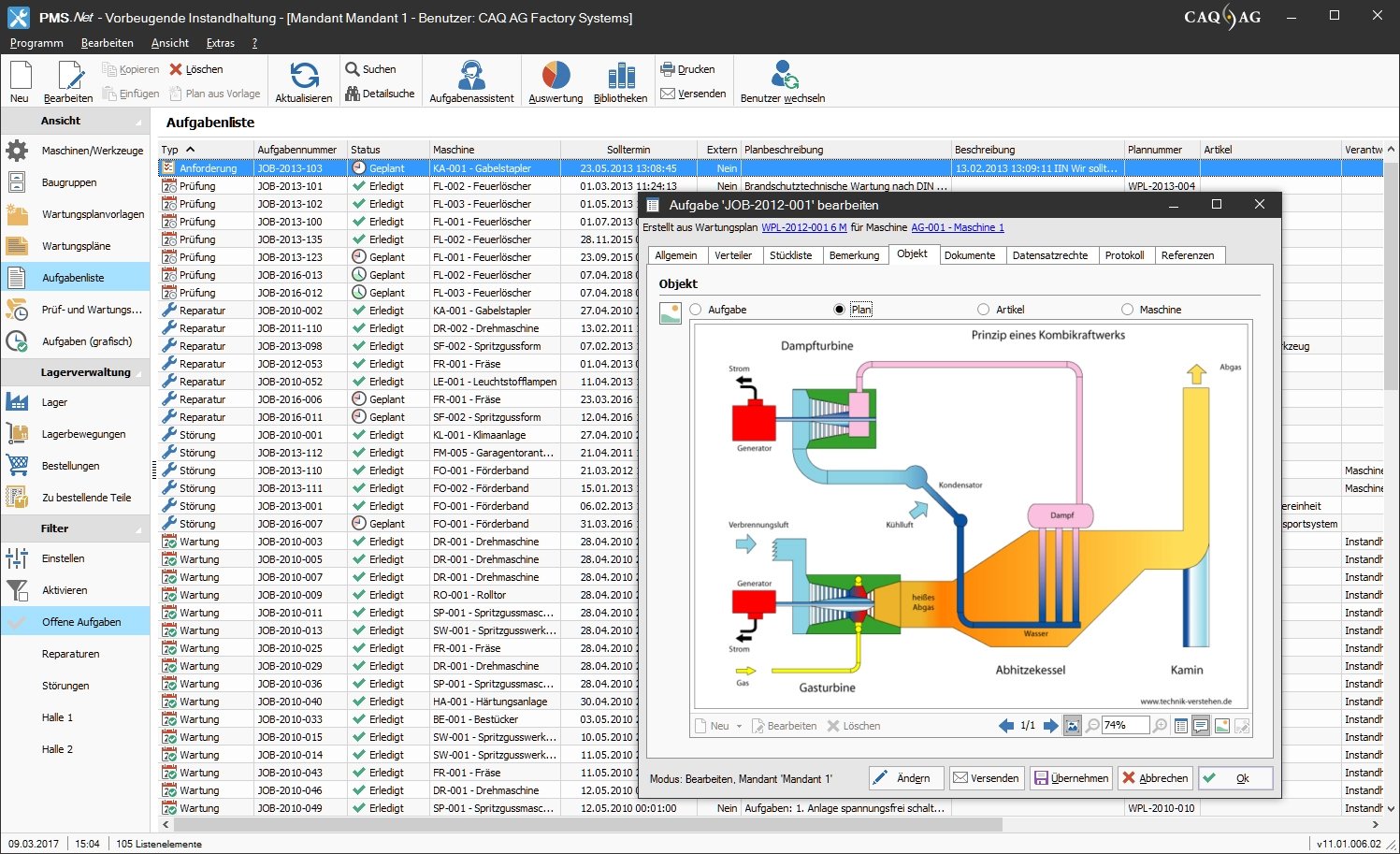Go to the next image with the right arrow
Screen dimensions: 1400x854
click(1050, 726)
